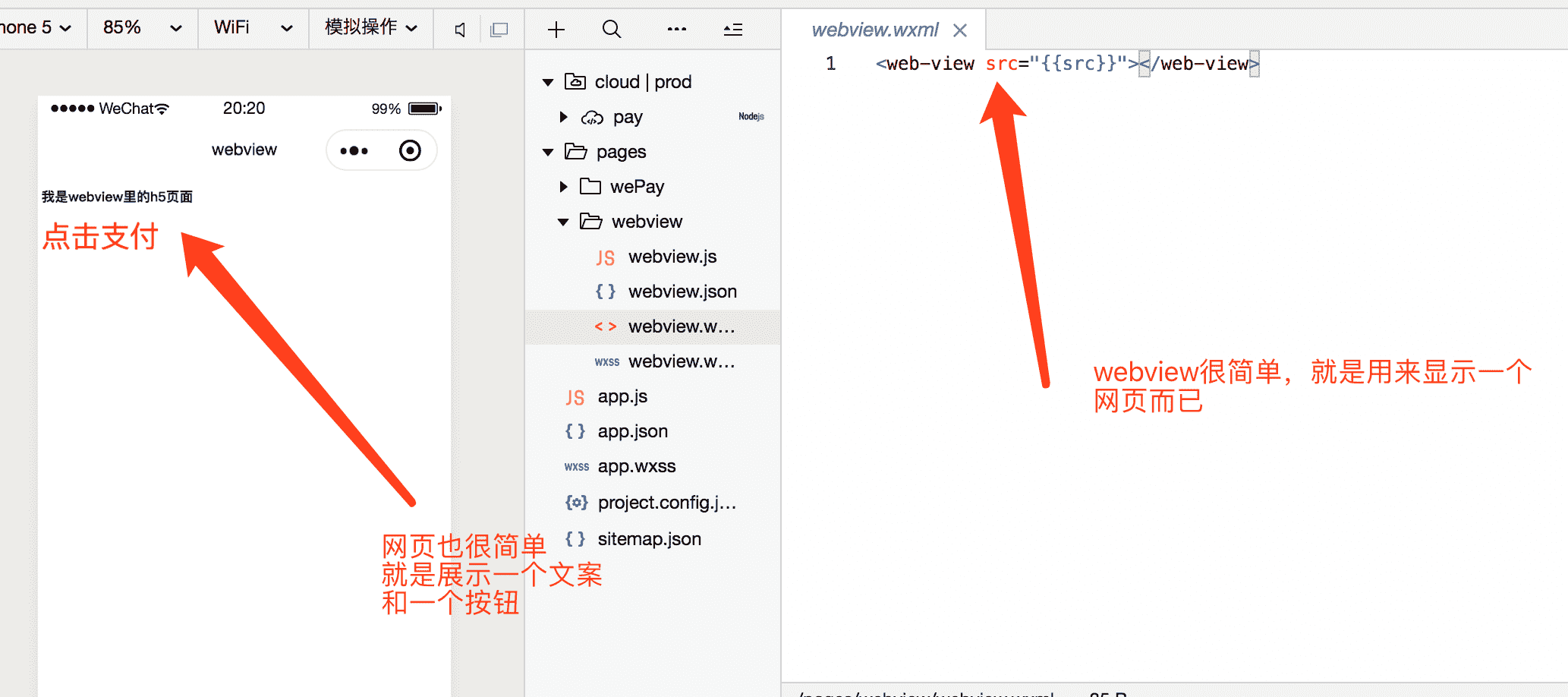This screenshot has width=1568, height=697.
Task: Click the simulator battery indicator
Action: [425, 109]
